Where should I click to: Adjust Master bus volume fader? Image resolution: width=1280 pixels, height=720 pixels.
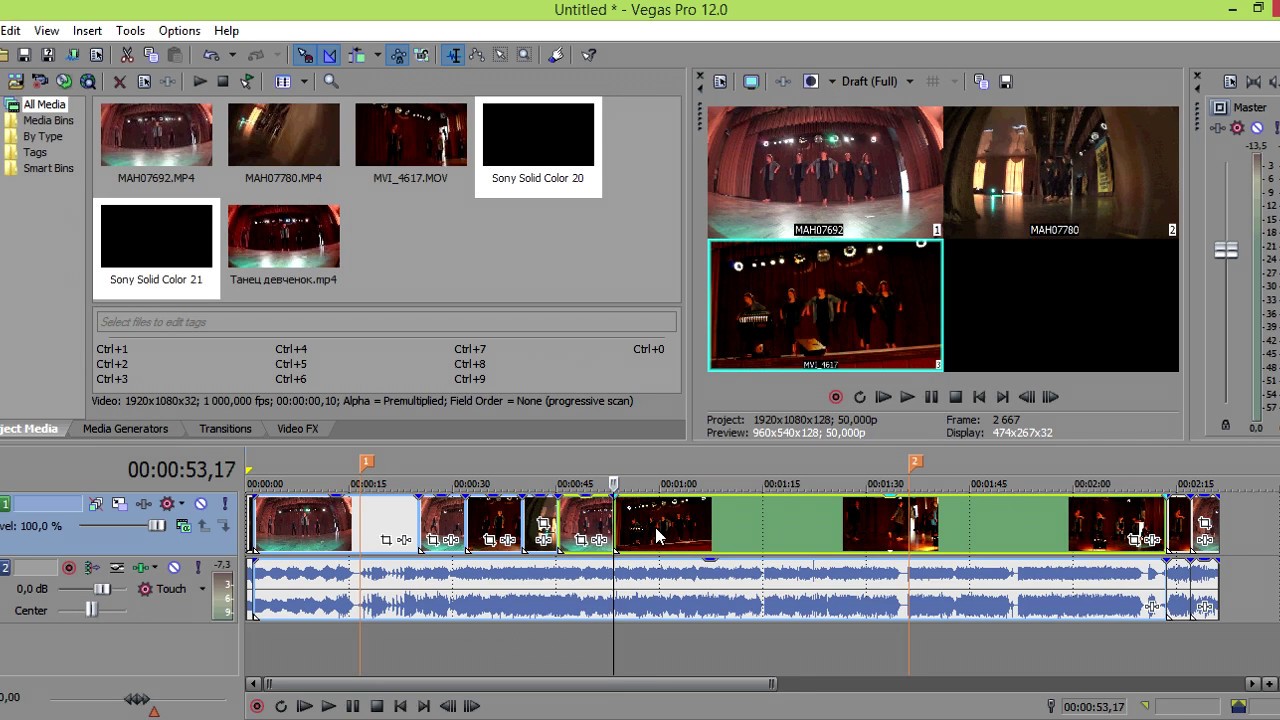[1226, 250]
